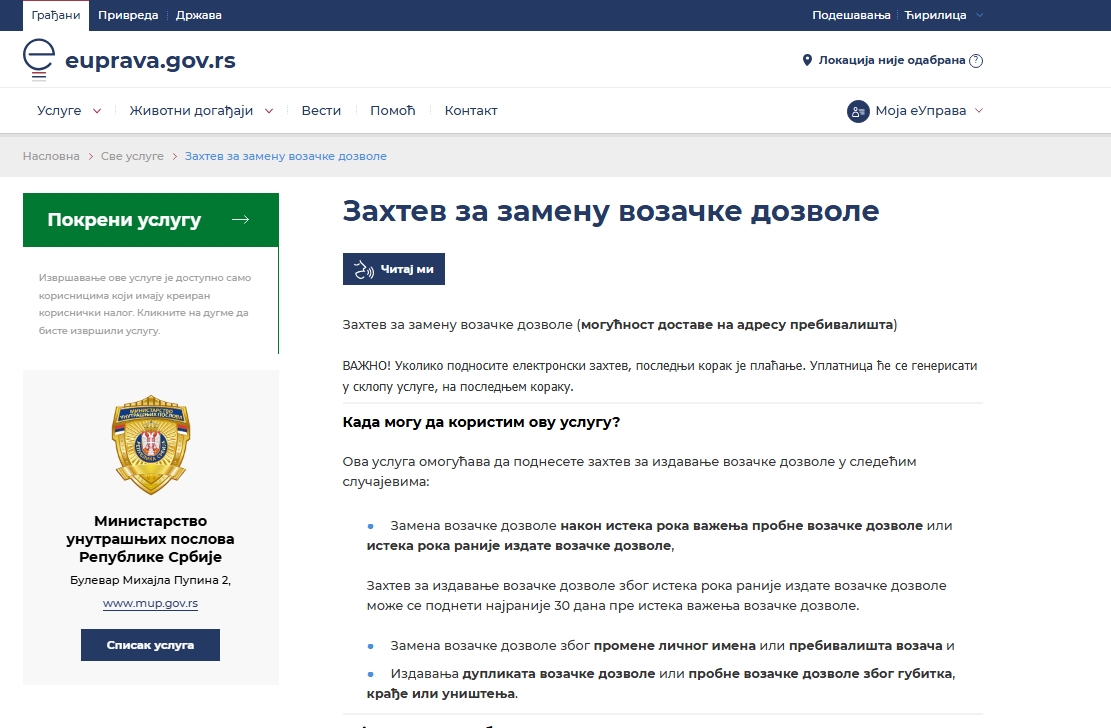This screenshot has height=728, width=1111.
Task: Click Моја еУправа label
Action: 920,111
